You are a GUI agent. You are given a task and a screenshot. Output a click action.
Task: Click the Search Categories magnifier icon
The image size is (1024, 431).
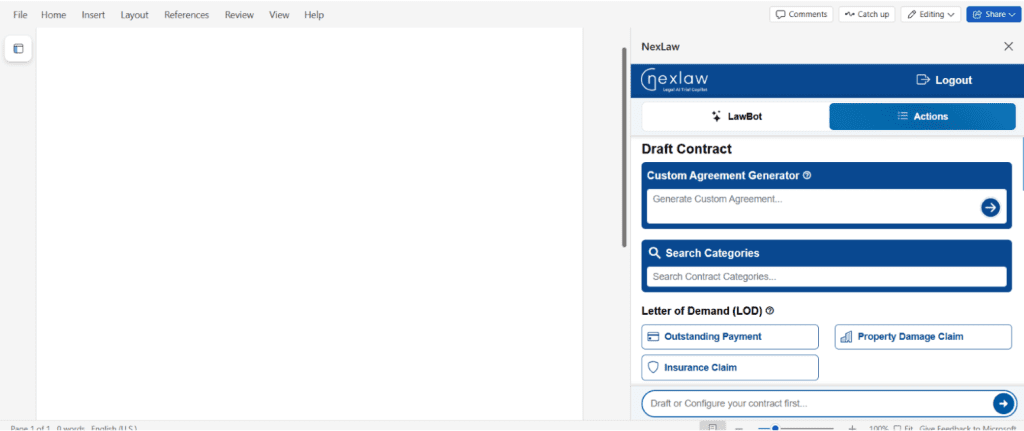coord(654,253)
